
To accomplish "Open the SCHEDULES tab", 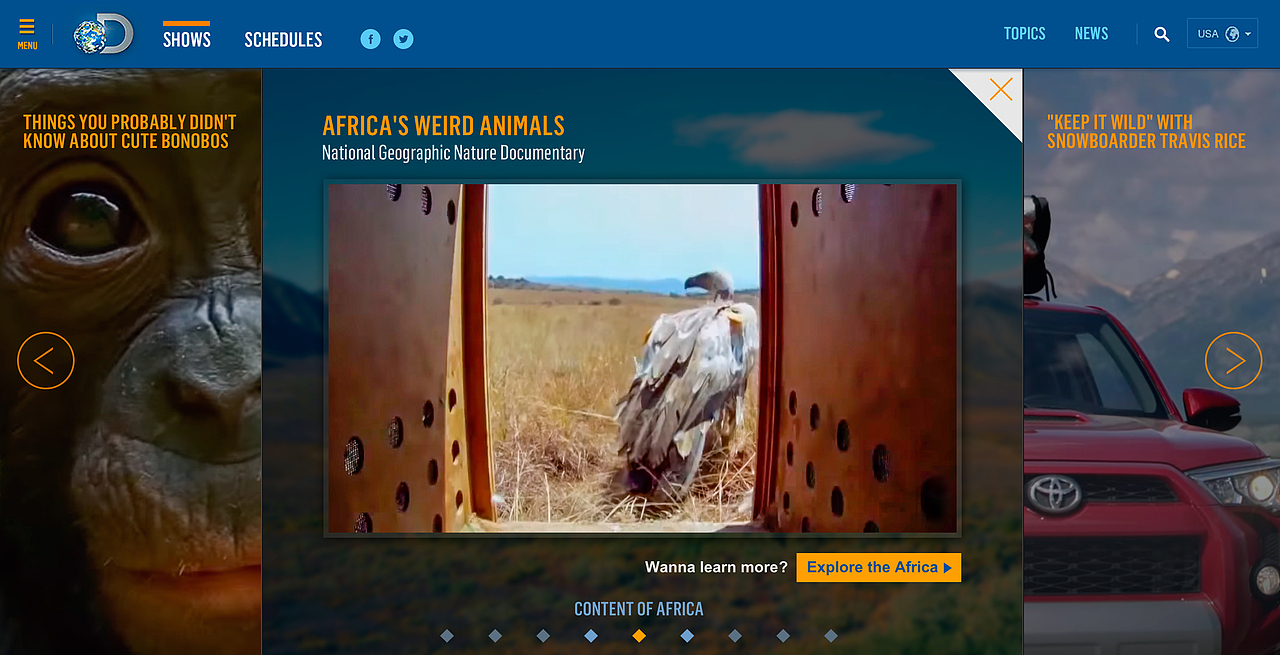I will click(x=284, y=39).
